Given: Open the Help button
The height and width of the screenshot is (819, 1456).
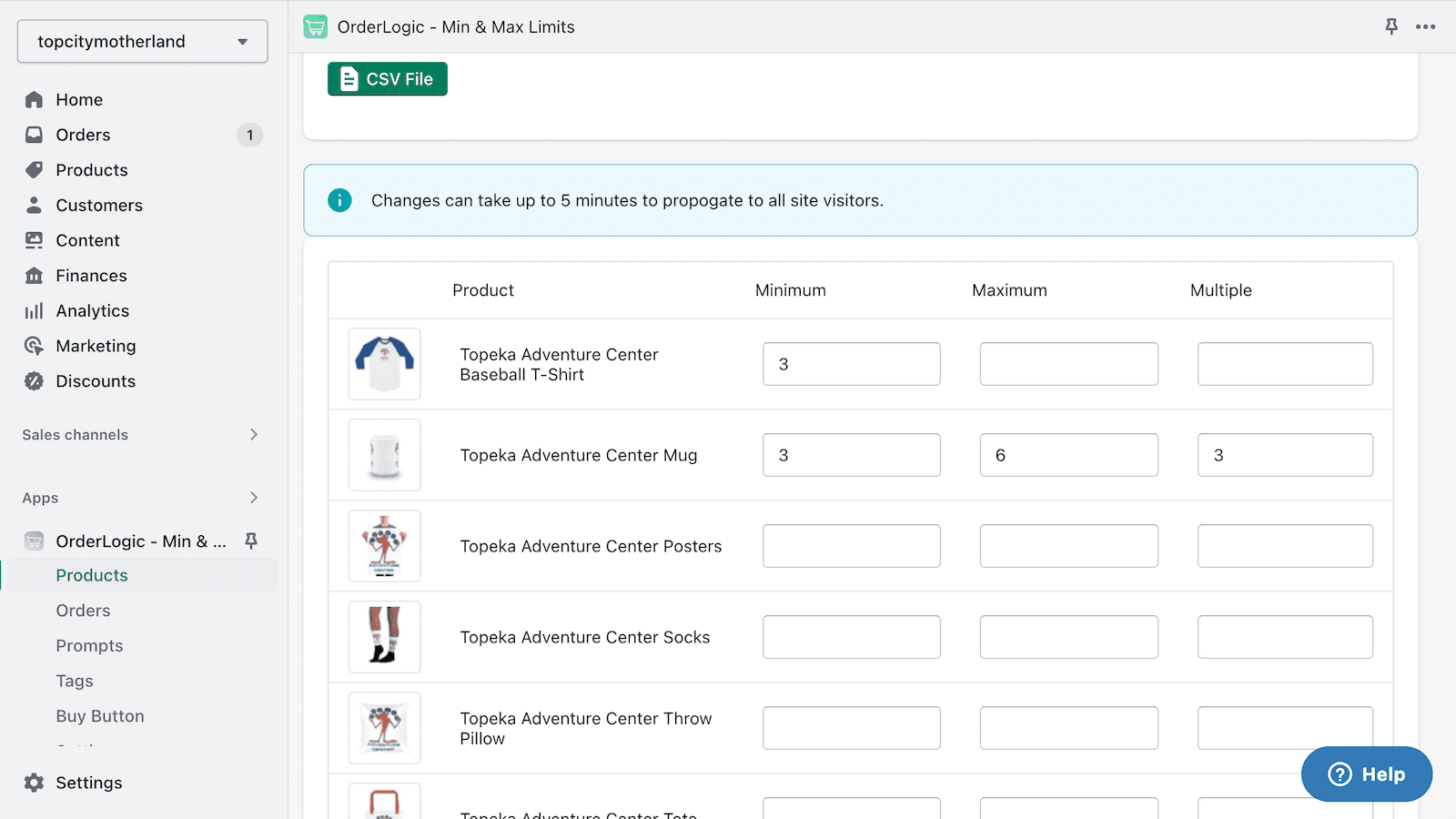Looking at the screenshot, I should pos(1366,773).
